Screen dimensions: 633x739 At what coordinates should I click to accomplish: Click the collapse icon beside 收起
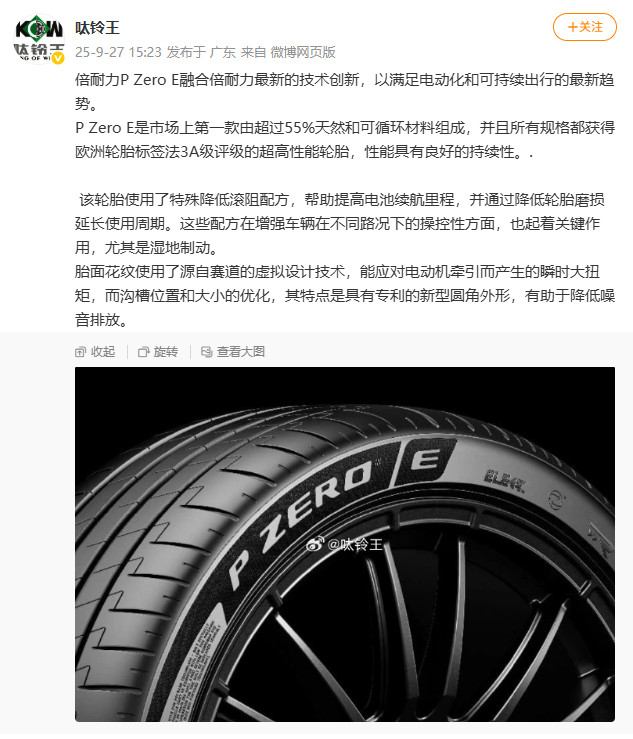pyautogui.click(x=81, y=352)
